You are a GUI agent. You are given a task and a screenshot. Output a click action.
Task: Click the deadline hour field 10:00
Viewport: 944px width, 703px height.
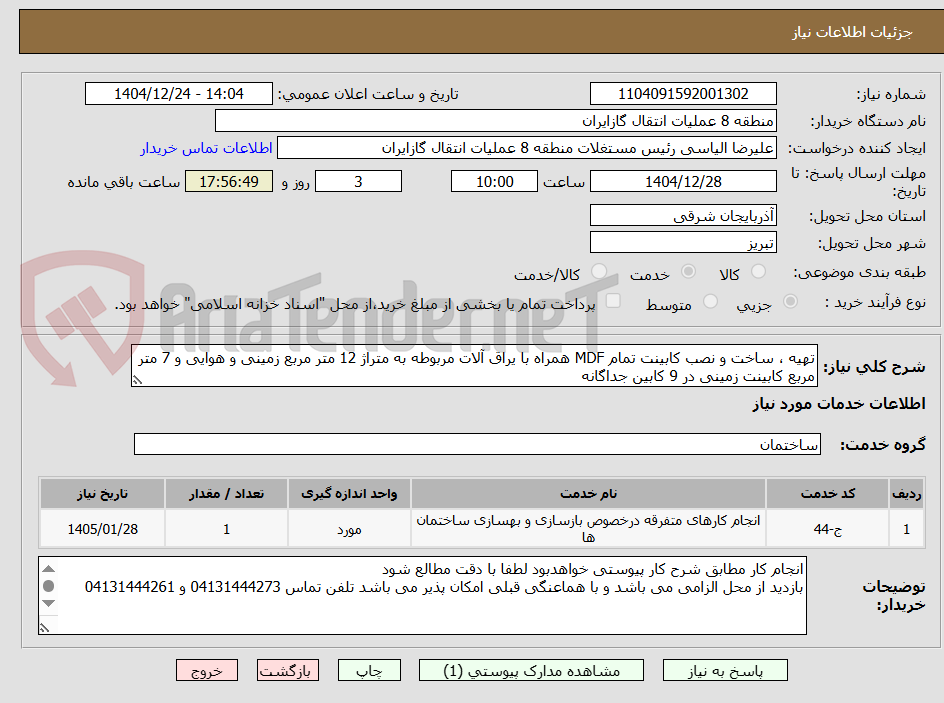494,181
